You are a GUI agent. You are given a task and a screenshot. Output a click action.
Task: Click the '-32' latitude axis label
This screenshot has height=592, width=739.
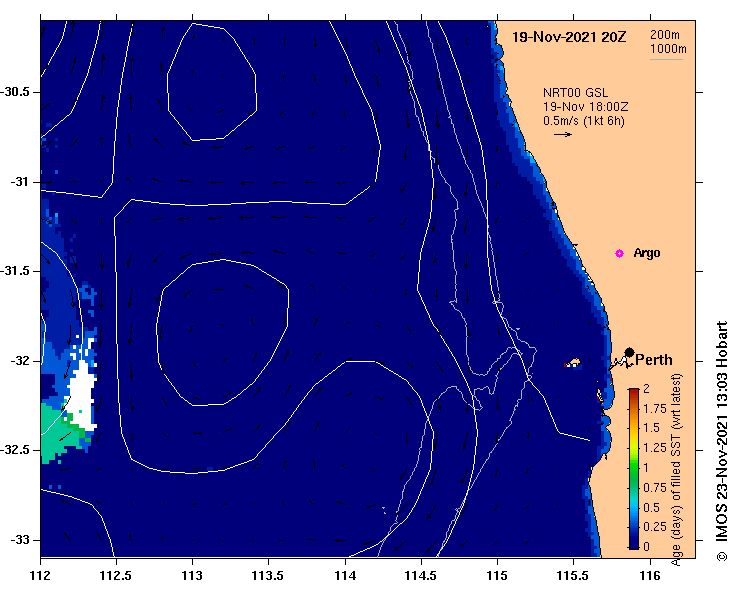pyautogui.click(x=19, y=361)
